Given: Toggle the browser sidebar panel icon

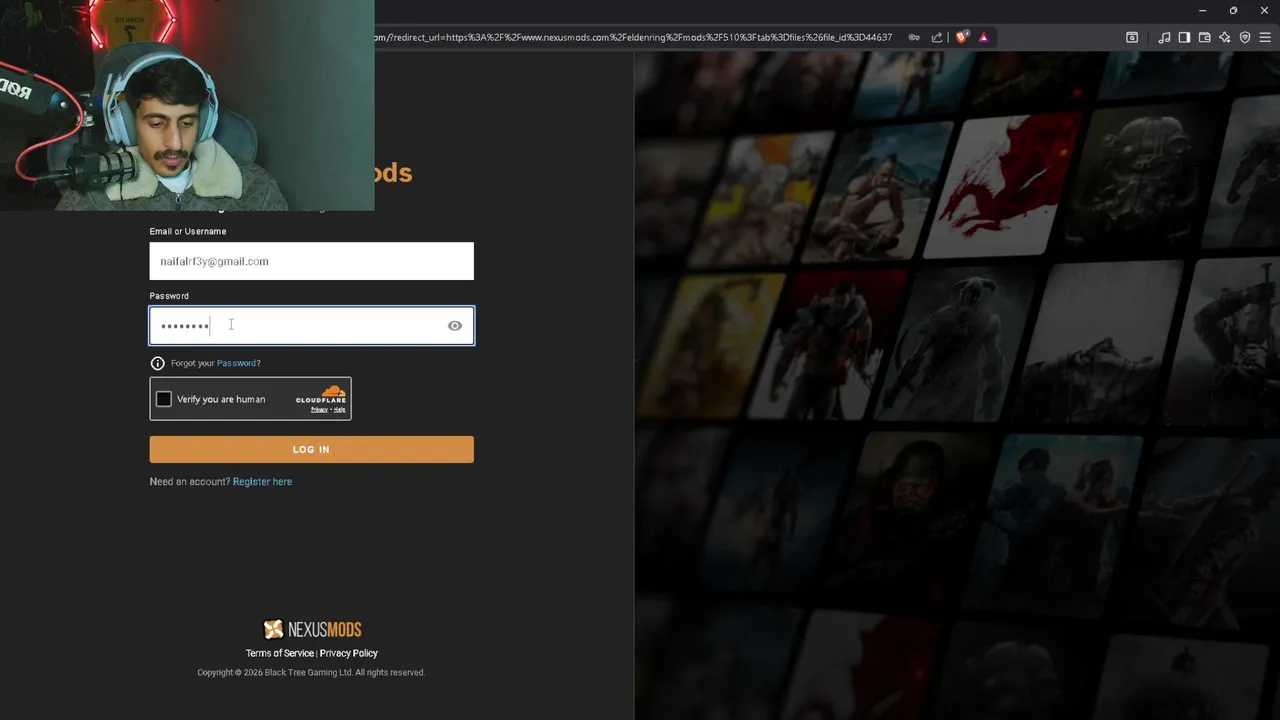Looking at the screenshot, I should tap(1184, 37).
